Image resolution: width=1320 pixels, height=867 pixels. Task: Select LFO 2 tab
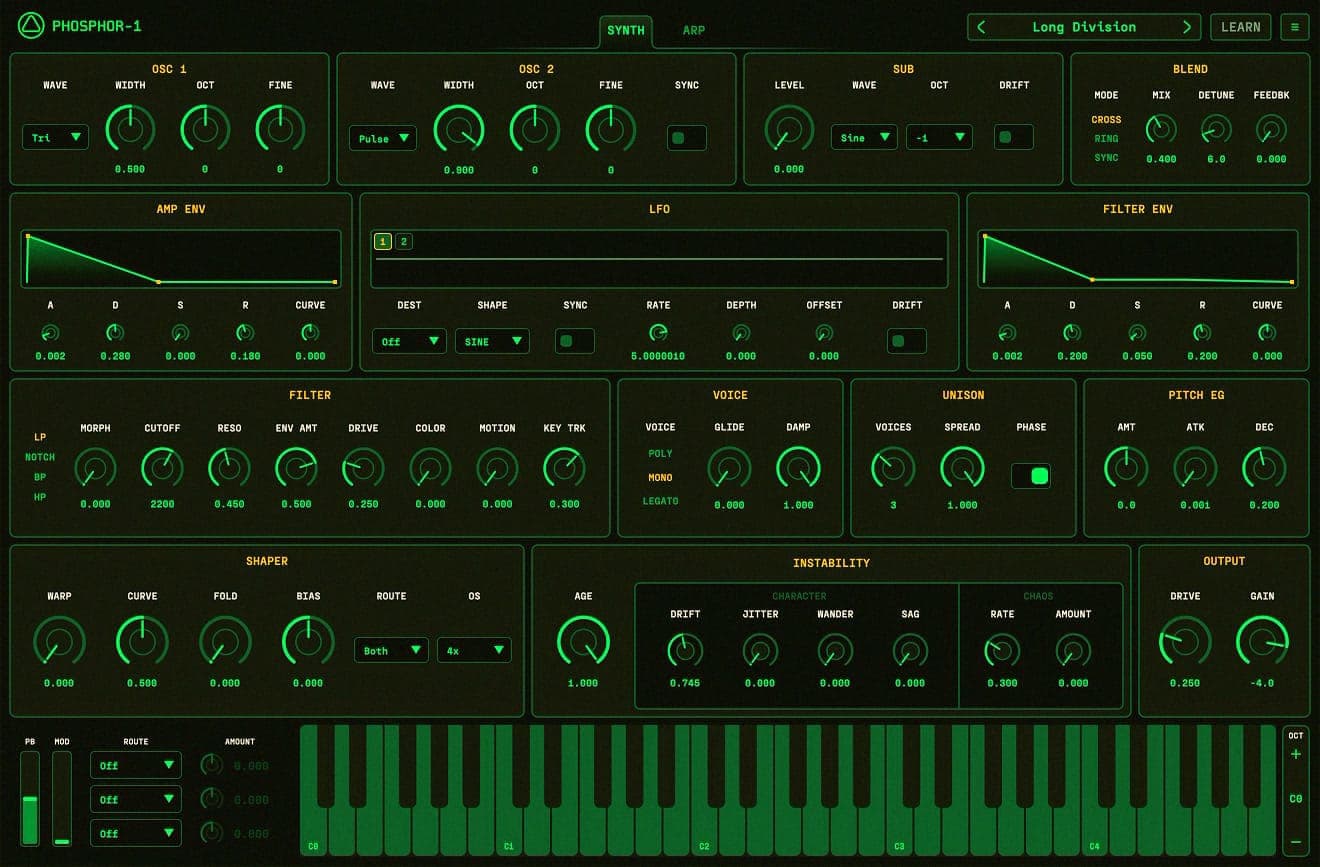coord(403,241)
